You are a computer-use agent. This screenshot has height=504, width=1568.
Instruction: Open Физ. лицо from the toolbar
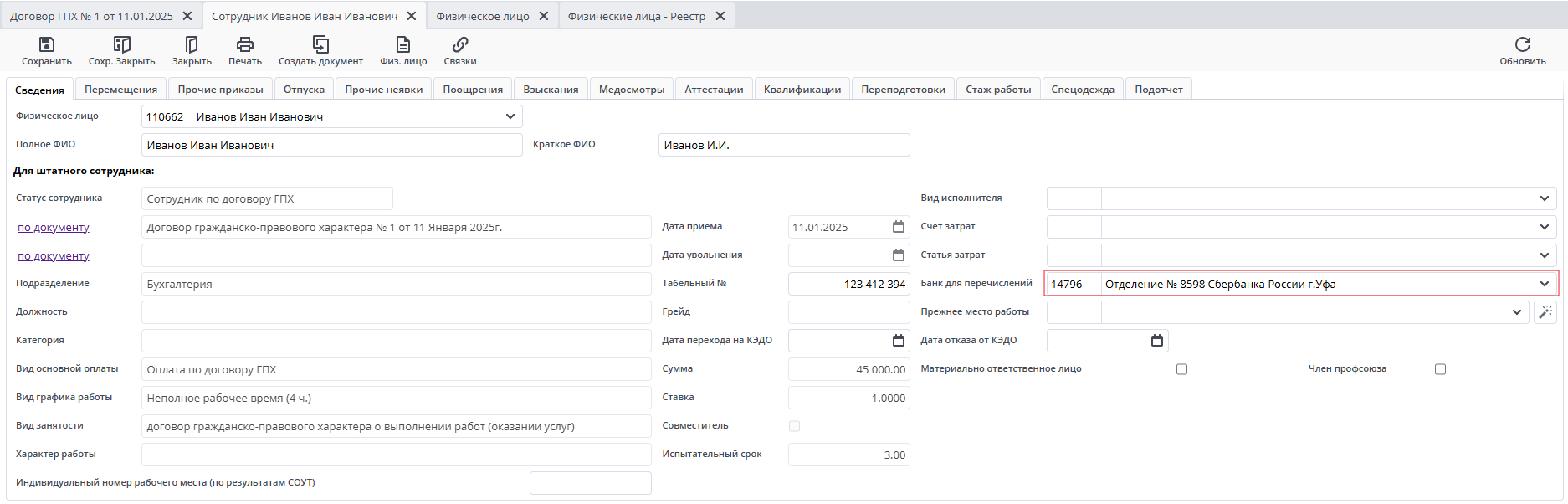click(403, 45)
